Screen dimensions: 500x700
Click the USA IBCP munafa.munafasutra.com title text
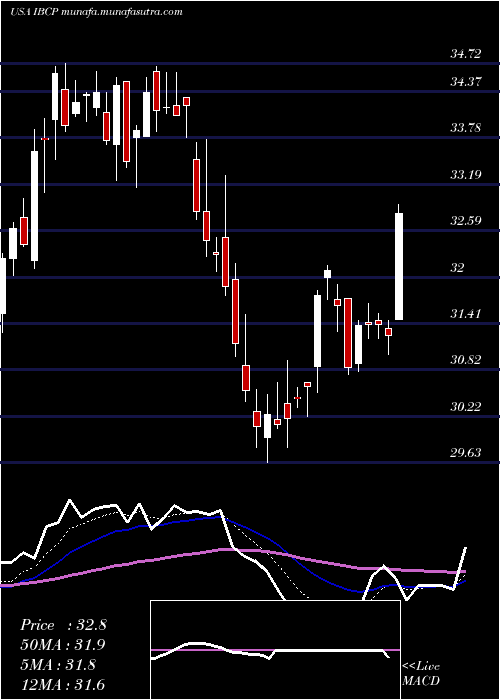tap(96, 12)
